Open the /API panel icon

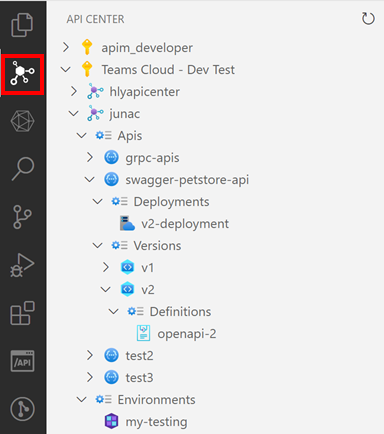tap(22, 361)
